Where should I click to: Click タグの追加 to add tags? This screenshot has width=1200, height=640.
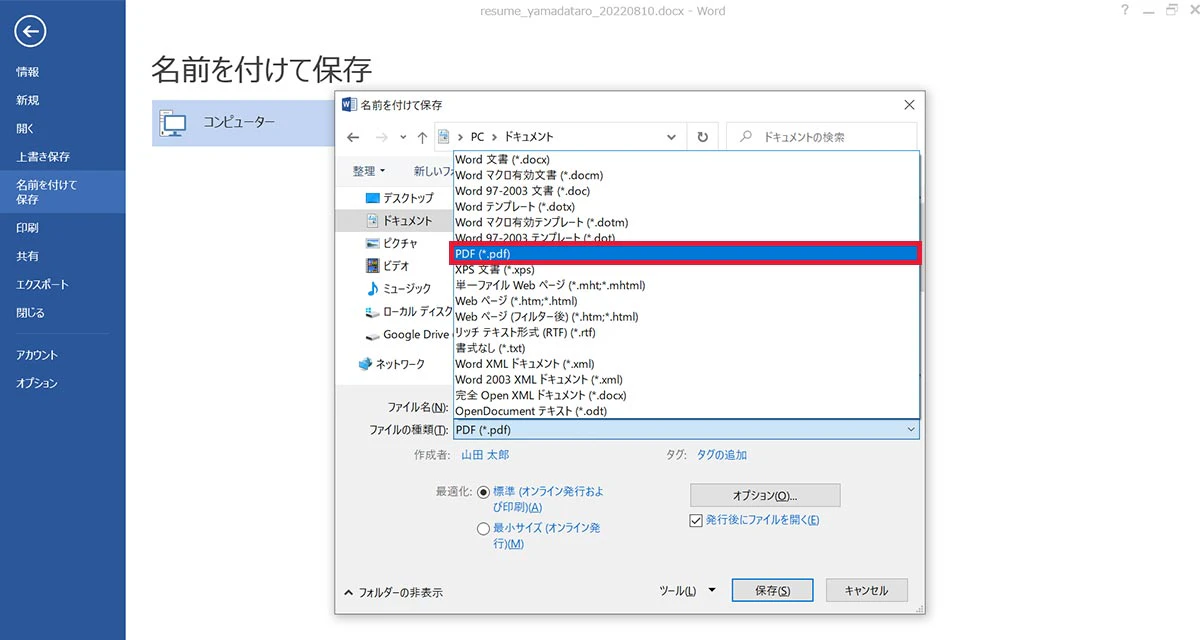click(722, 455)
